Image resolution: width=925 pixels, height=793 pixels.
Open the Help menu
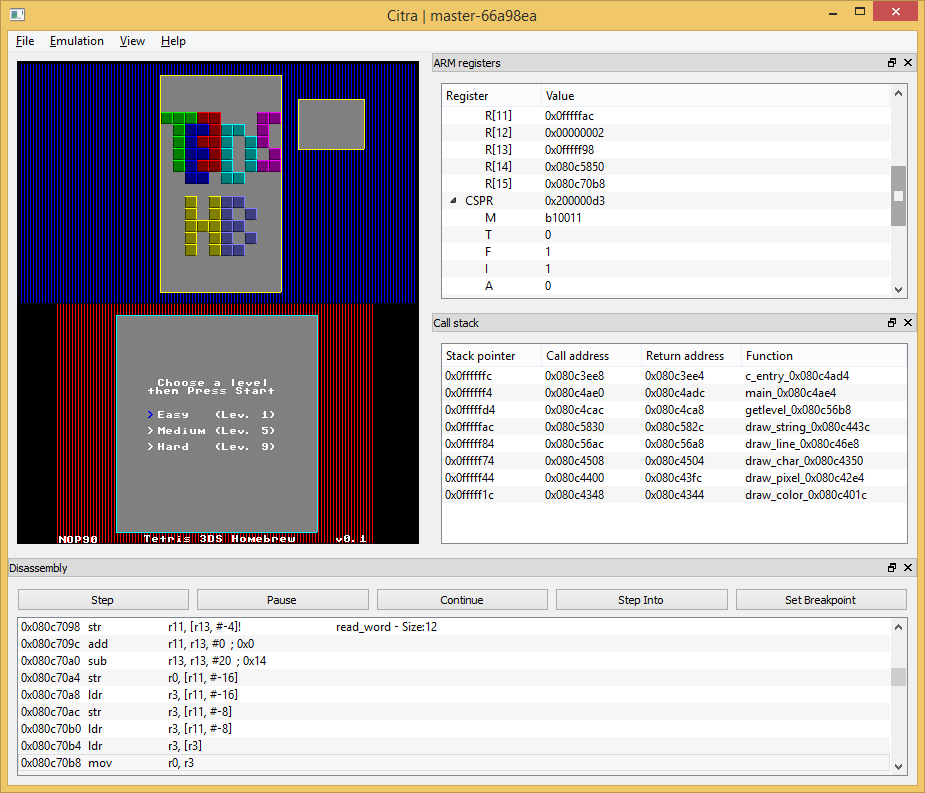[173, 41]
